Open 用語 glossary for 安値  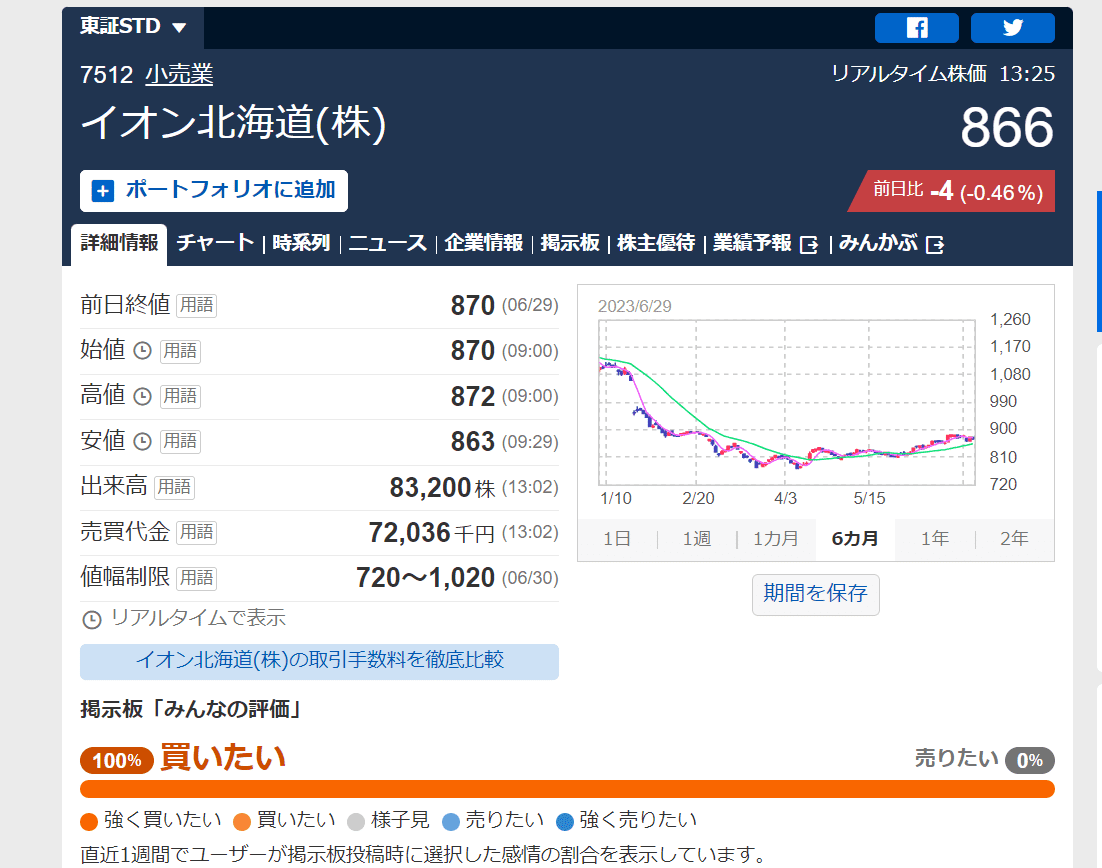point(180,441)
